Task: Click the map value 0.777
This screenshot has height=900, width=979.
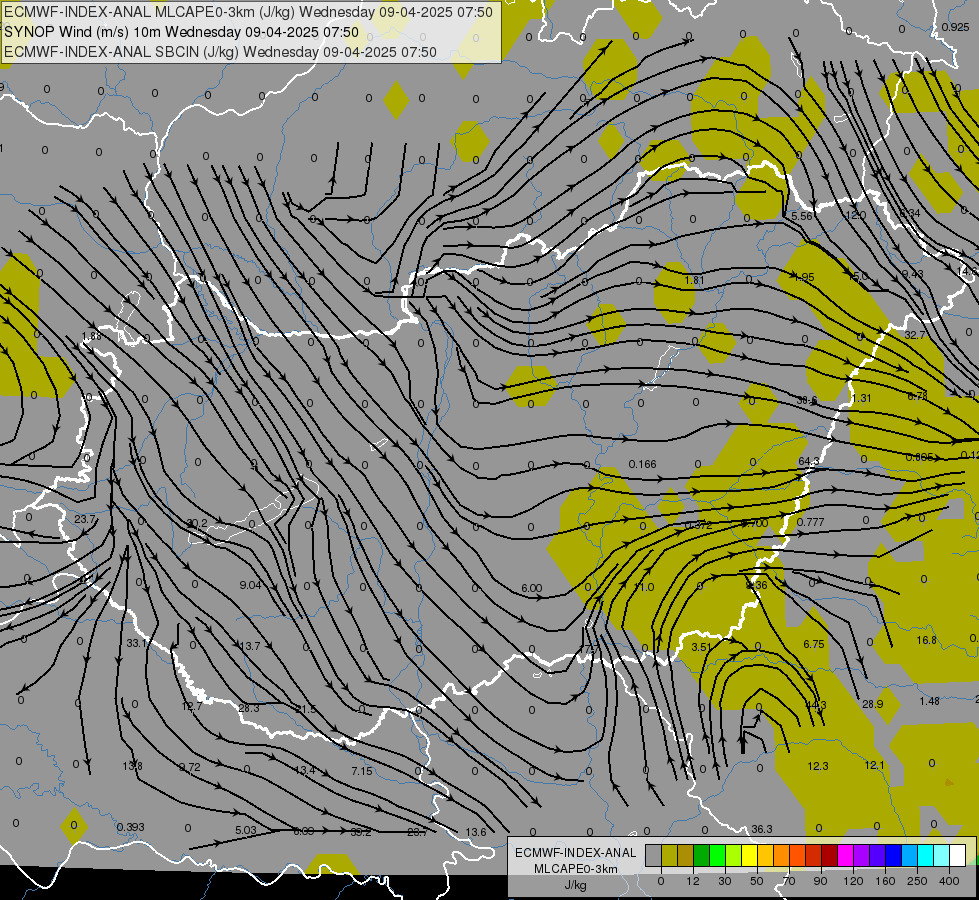Action: point(810,522)
